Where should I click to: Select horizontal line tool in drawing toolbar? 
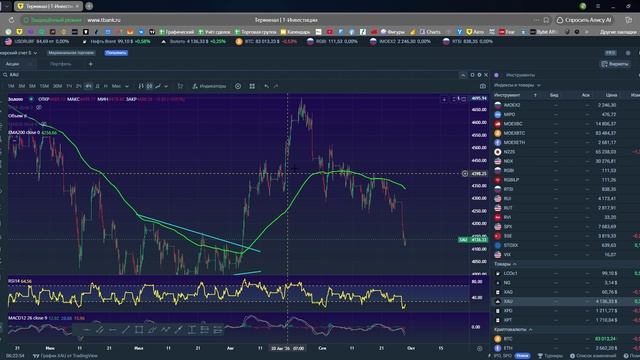coord(86,329)
